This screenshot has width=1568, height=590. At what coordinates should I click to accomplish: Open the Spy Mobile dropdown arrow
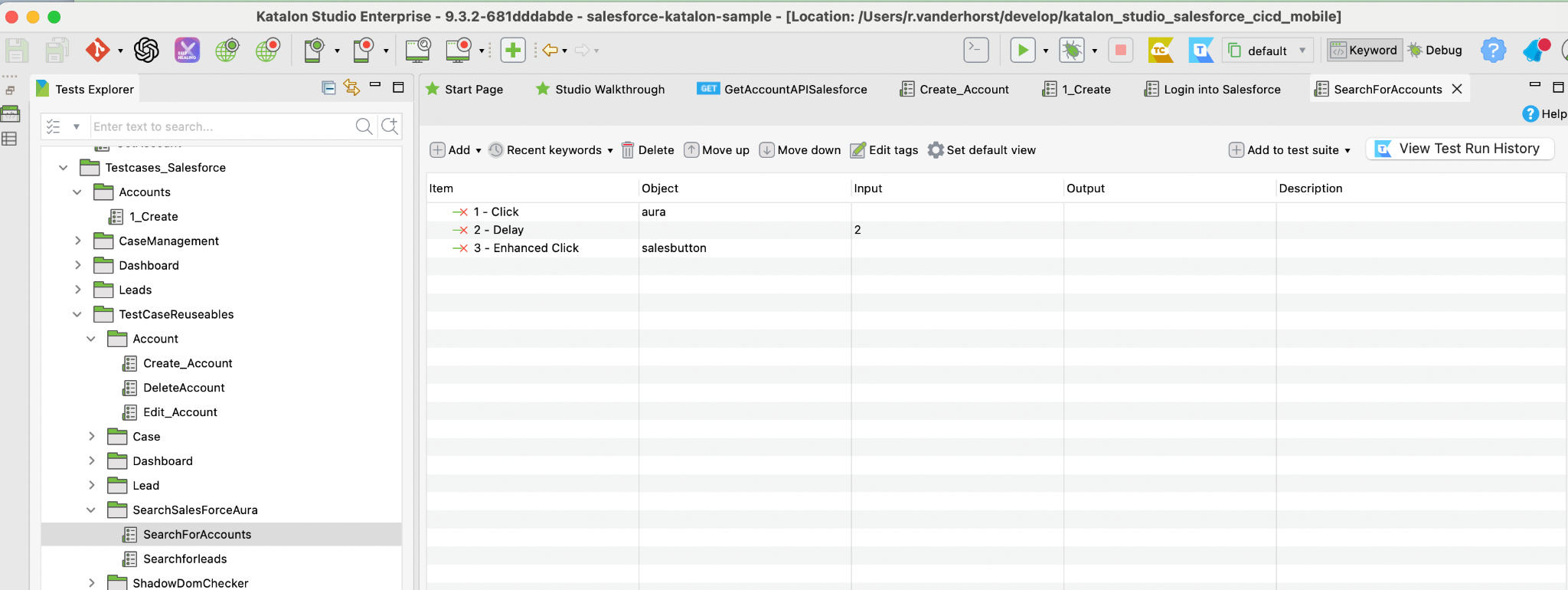point(337,51)
